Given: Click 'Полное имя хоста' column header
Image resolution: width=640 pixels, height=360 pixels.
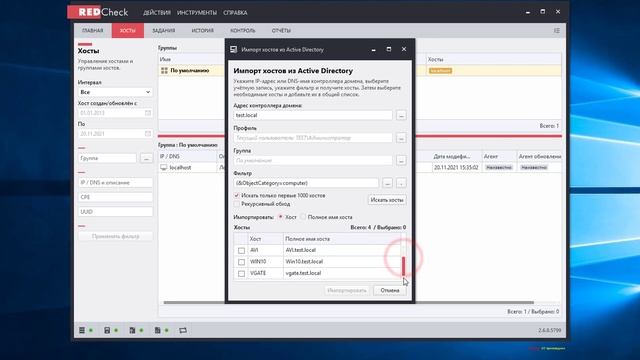Looking at the screenshot, I should pyautogui.click(x=342, y=239).
